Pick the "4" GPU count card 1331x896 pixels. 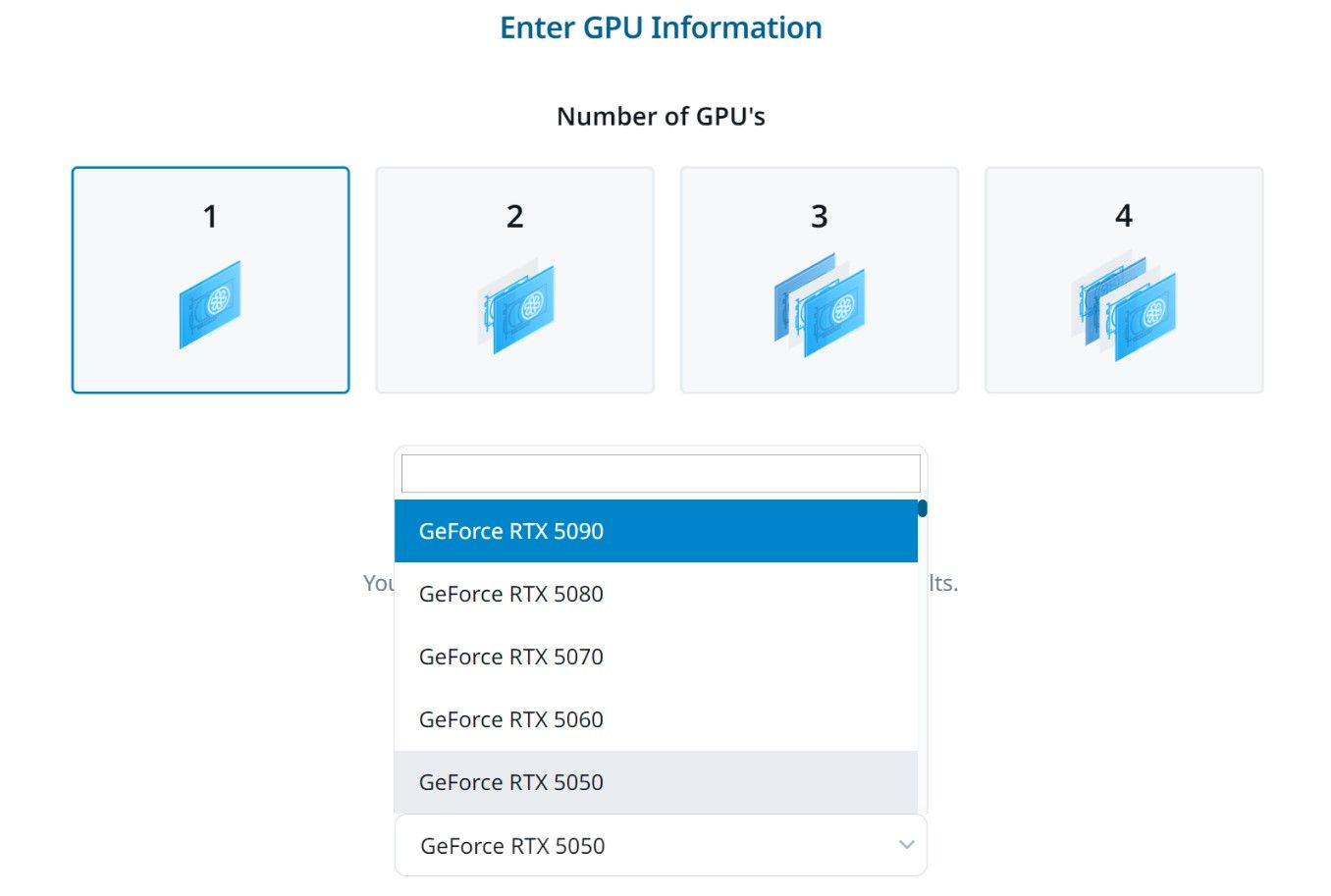click(x=1124, y=279)
